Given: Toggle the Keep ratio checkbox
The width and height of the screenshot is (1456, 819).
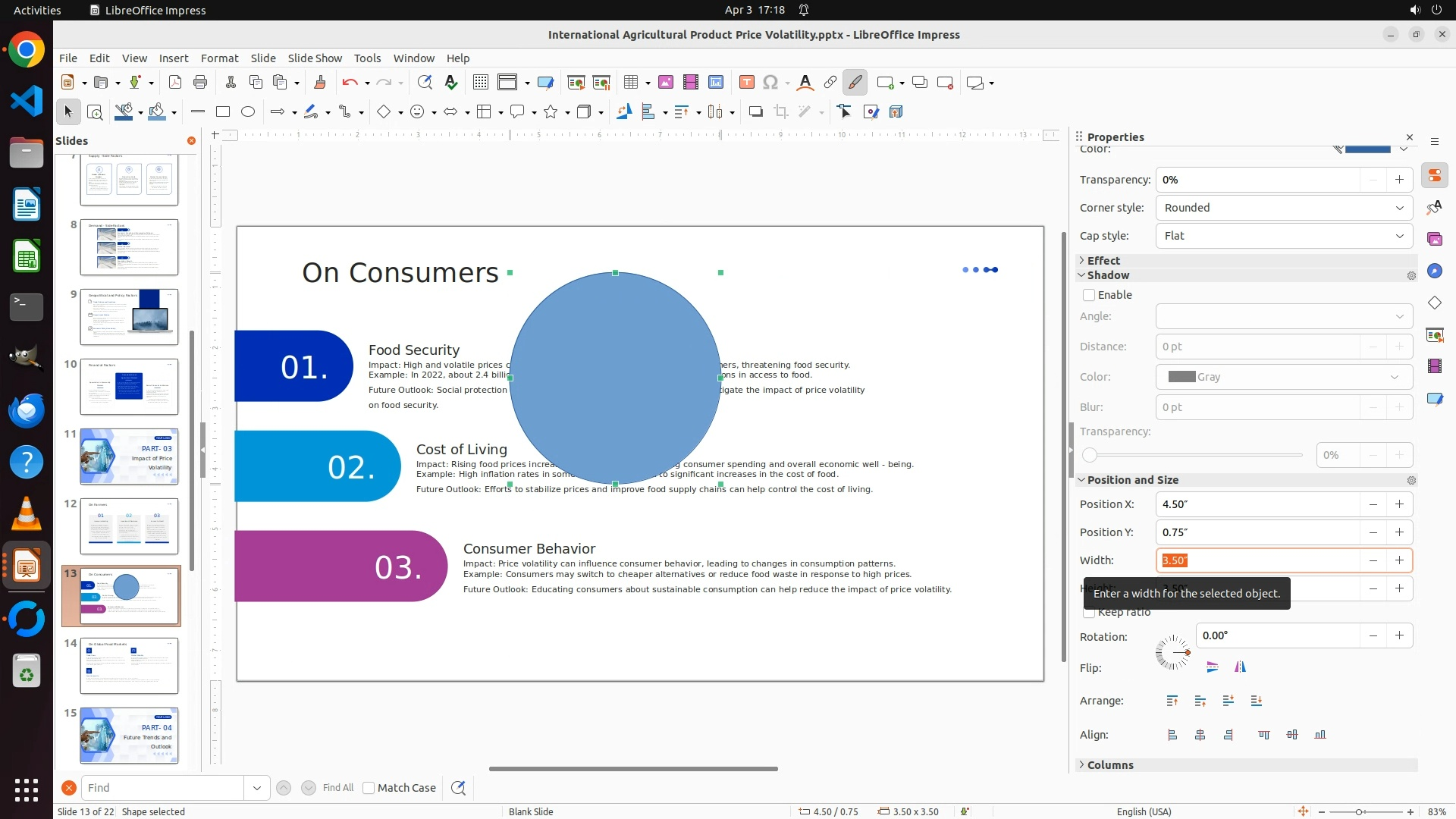Looking at the screenshot, I should coord(1089,613).
